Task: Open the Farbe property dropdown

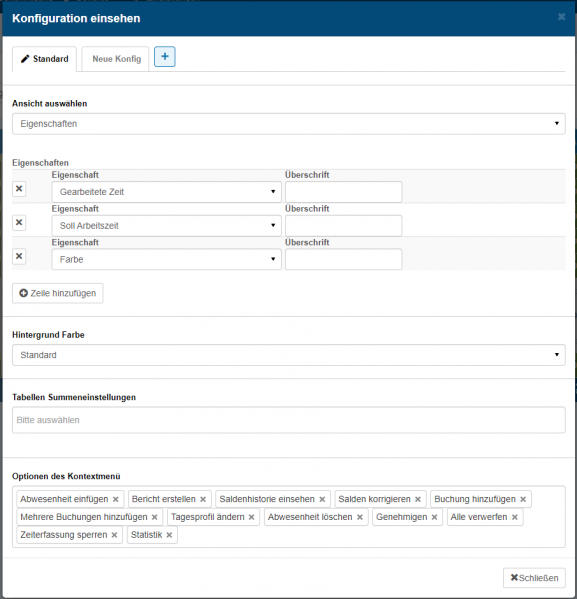Action: pos(166,259)
